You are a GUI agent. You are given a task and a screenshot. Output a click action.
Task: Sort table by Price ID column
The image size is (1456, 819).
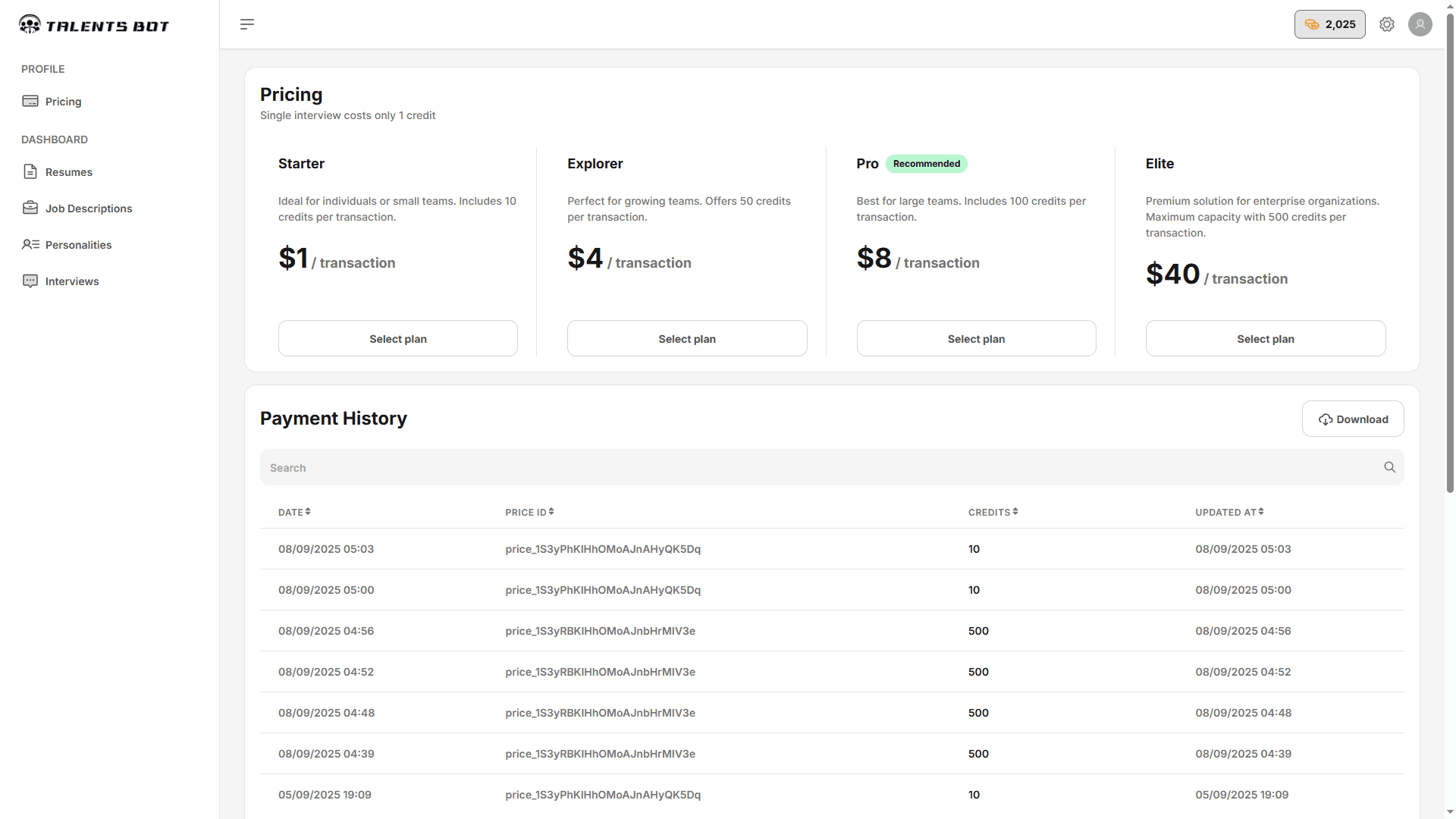529,513
